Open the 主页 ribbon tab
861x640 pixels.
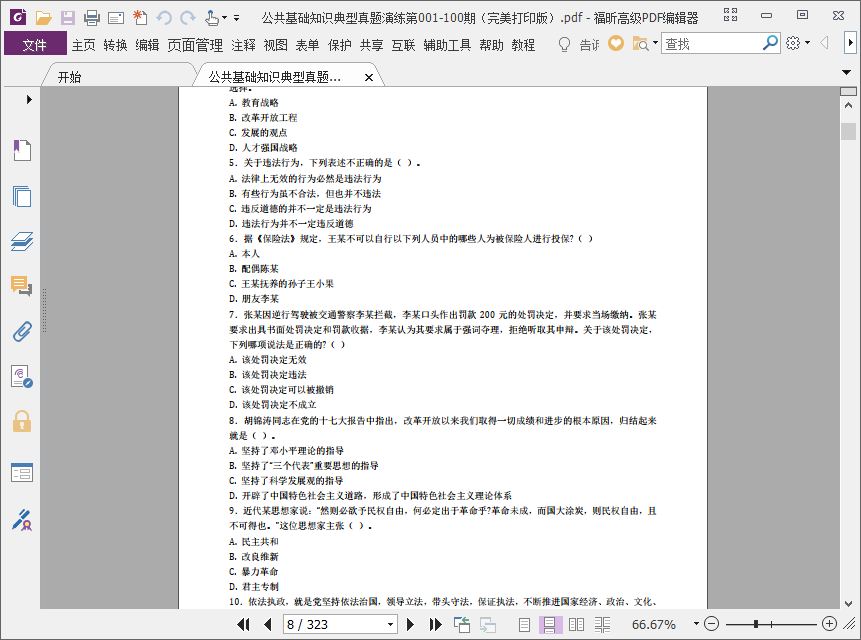pos(83,45)
